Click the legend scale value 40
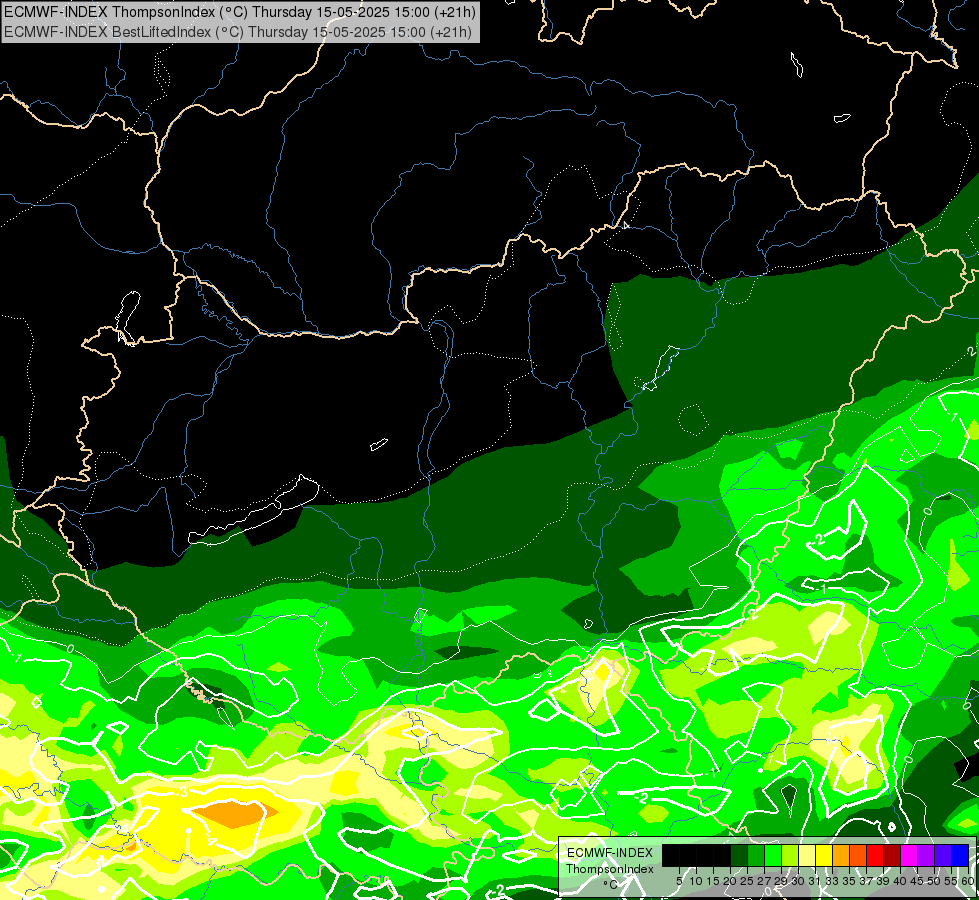This screenshot has height=900, width=979. pyautogui.click(x=900, y=881)
